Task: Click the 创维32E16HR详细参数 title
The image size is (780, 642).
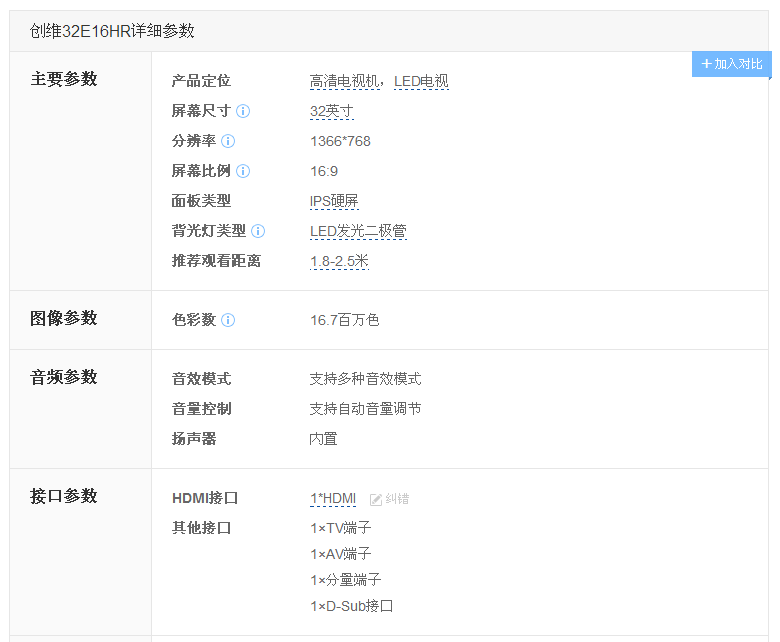Action: coord(112,31)
